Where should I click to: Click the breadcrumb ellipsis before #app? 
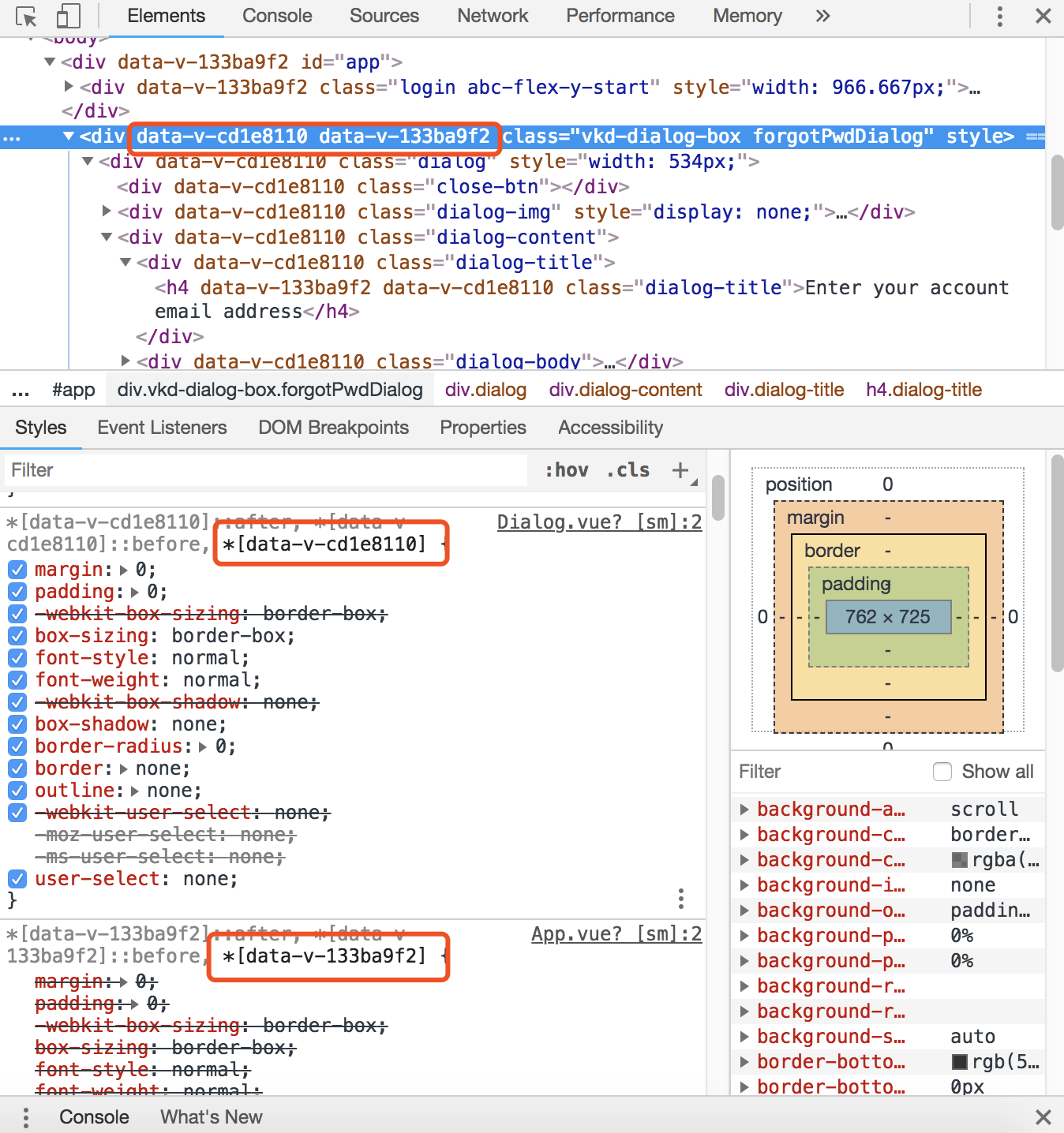(21, 390)
